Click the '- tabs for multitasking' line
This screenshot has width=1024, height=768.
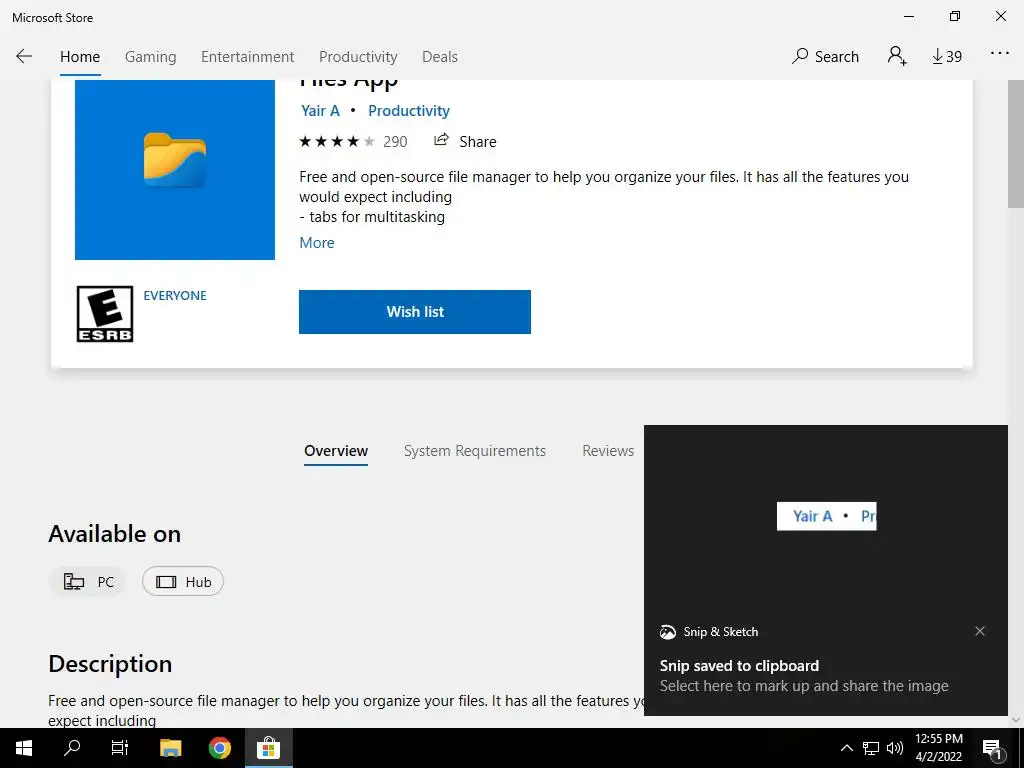tap(372, 217)
